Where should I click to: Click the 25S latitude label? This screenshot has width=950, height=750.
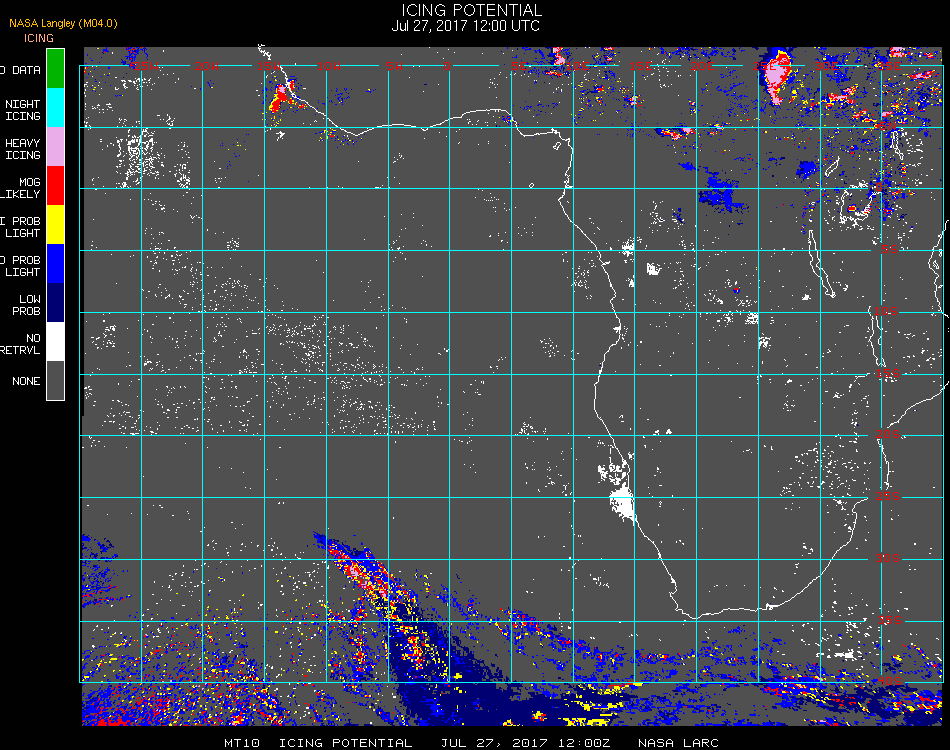click(887, 496)
